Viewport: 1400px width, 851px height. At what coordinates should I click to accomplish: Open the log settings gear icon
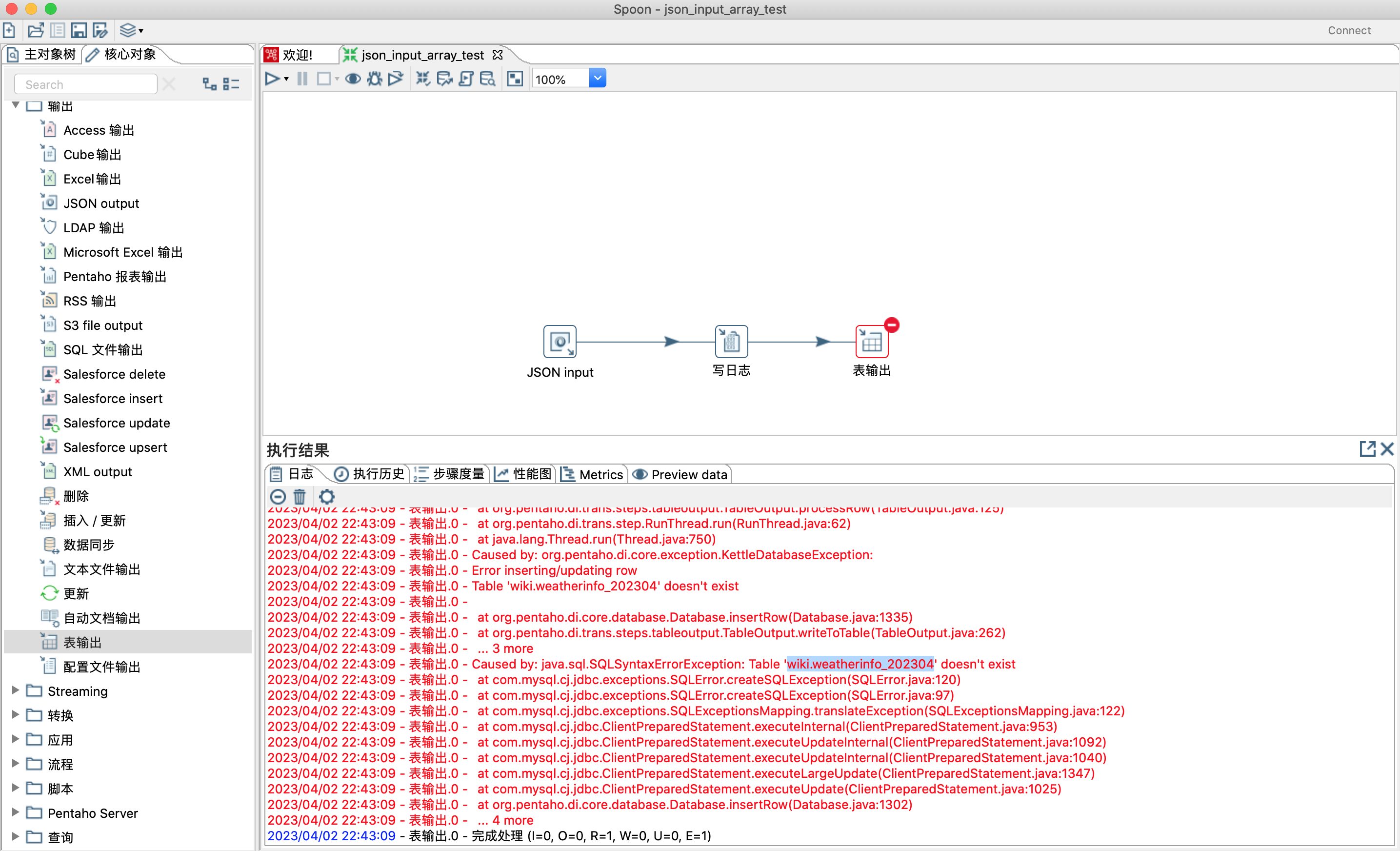pos(327,497)
